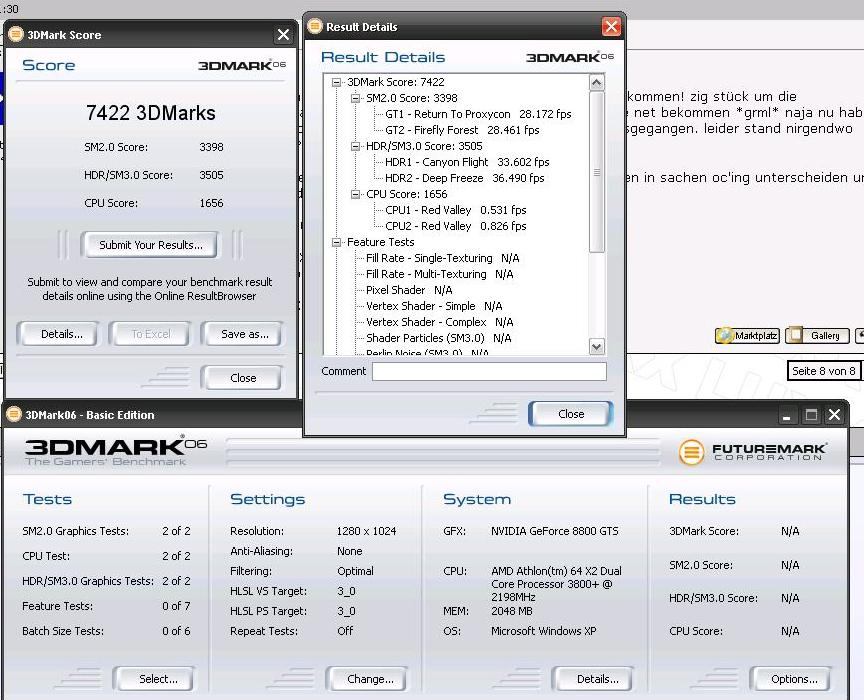The height and width of the screenshot is (700, 864).
Task: Click Close button in Result Details dialog
Action: coord(571,413)
